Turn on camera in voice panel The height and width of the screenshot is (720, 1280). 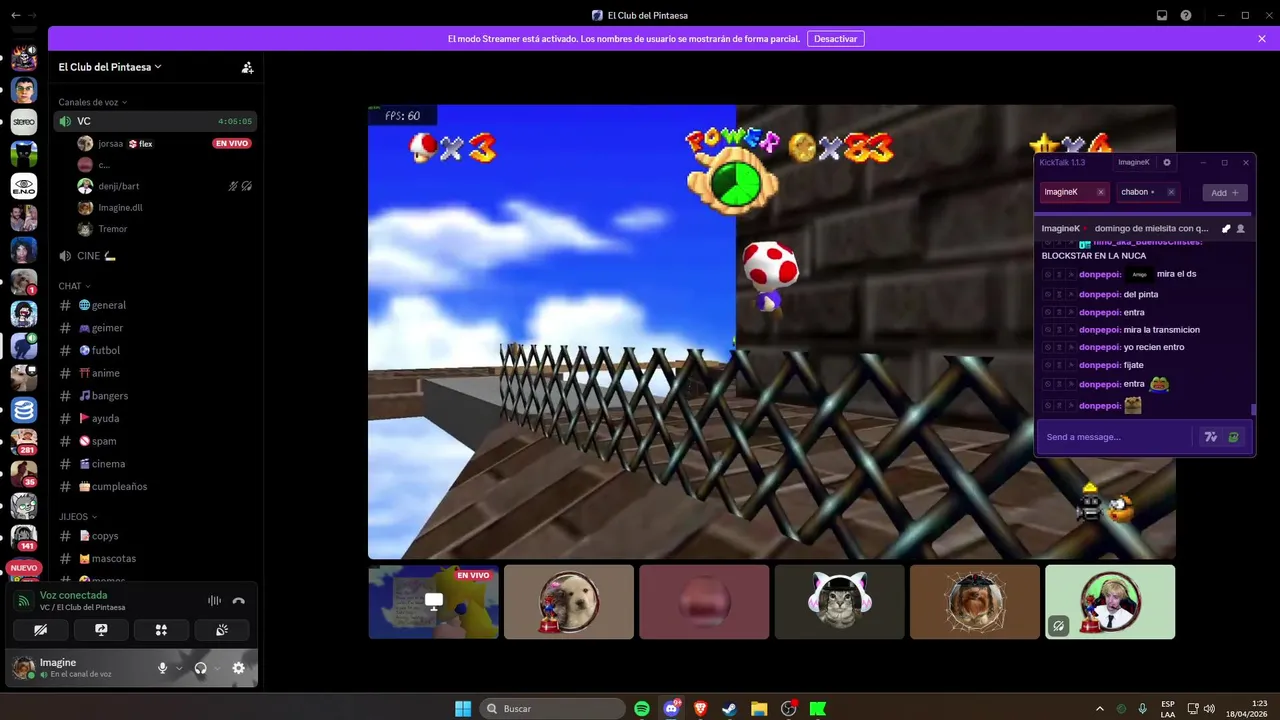coord(41,630)
